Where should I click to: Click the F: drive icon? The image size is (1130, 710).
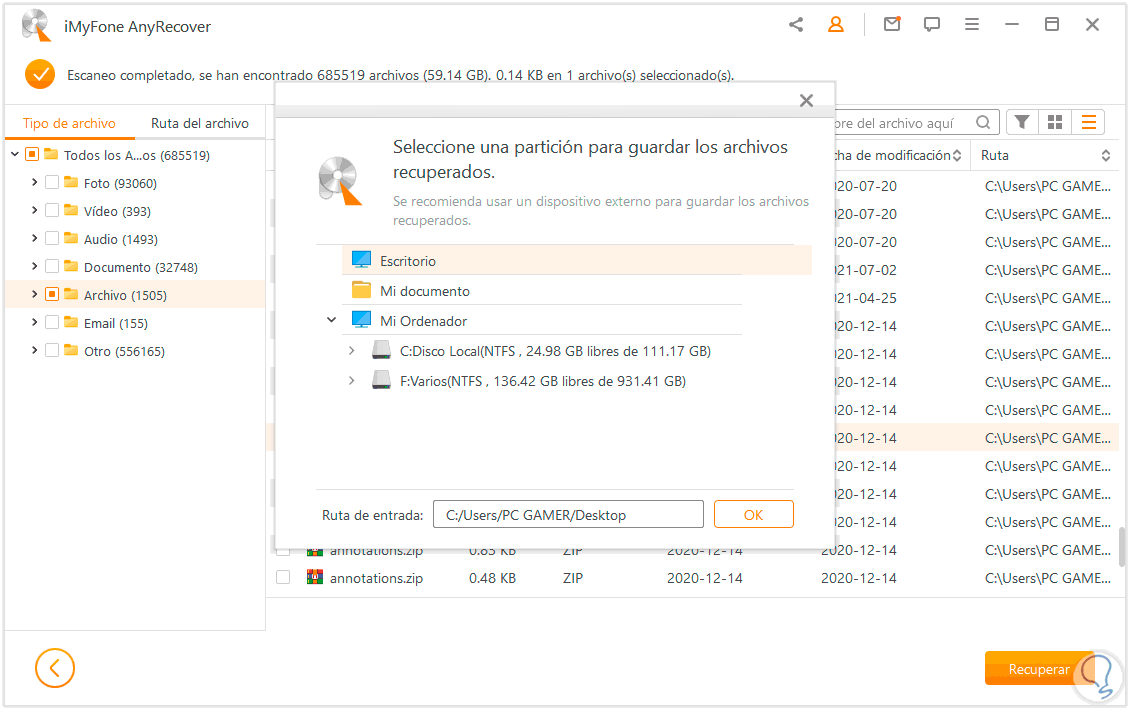pyautogui.click(x=381, y=381)
